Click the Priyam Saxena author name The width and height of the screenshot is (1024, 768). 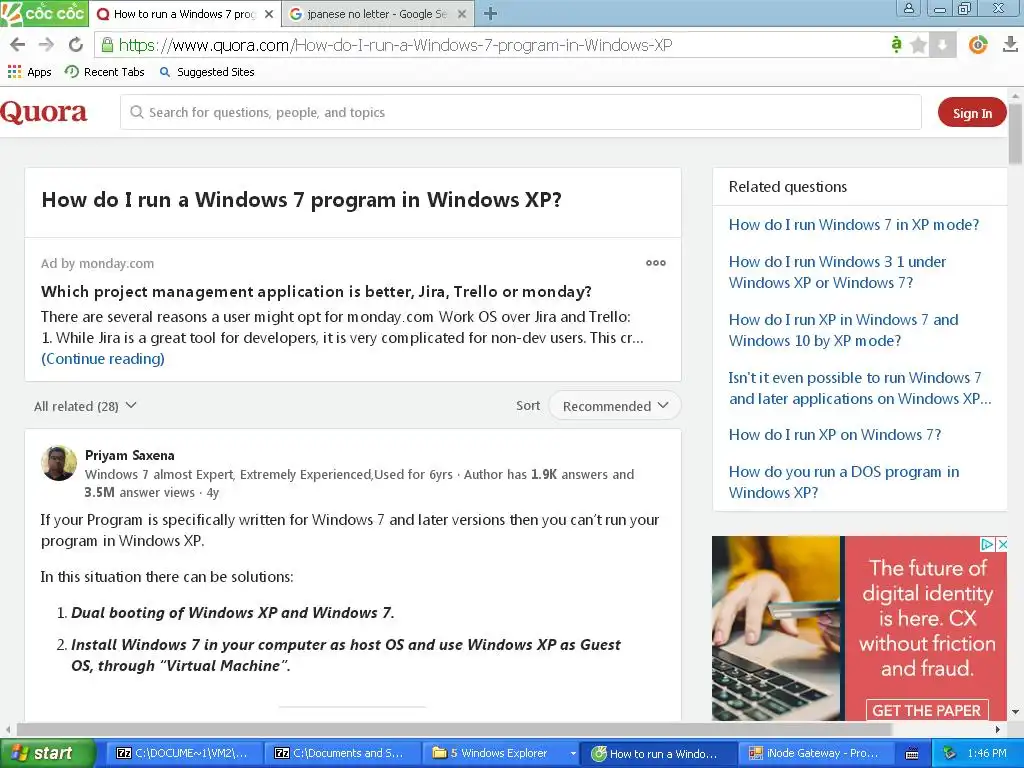pyautogui.click(x=129, y=455)
